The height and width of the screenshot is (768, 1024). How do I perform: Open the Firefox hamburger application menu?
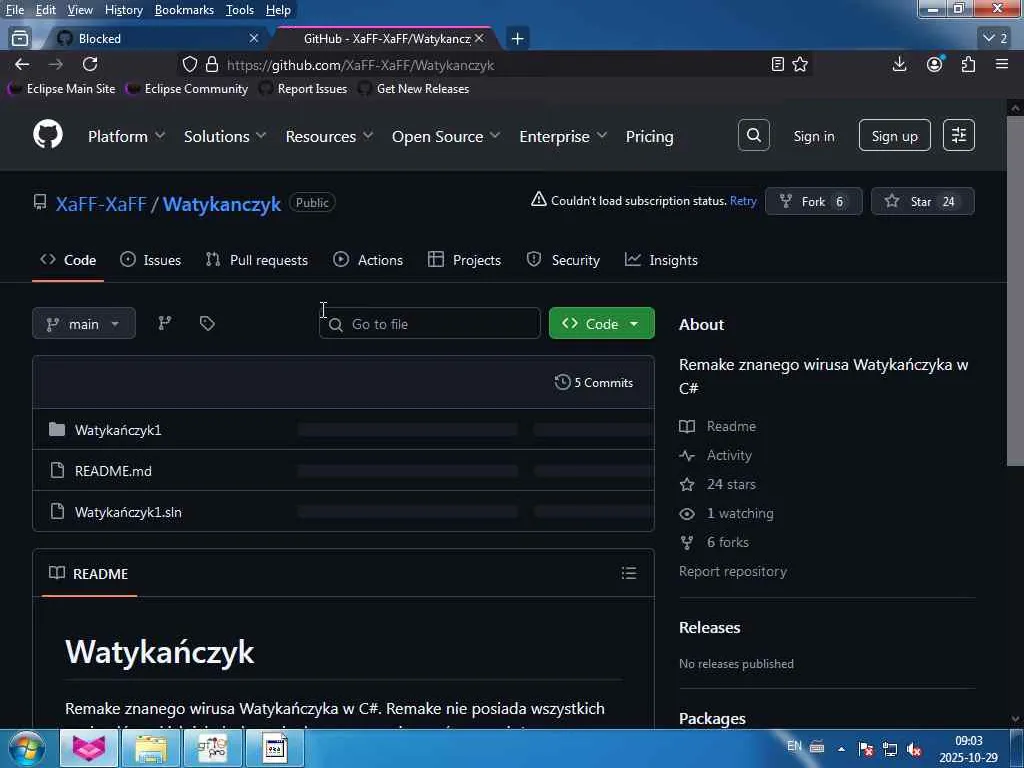point(1002,64)
